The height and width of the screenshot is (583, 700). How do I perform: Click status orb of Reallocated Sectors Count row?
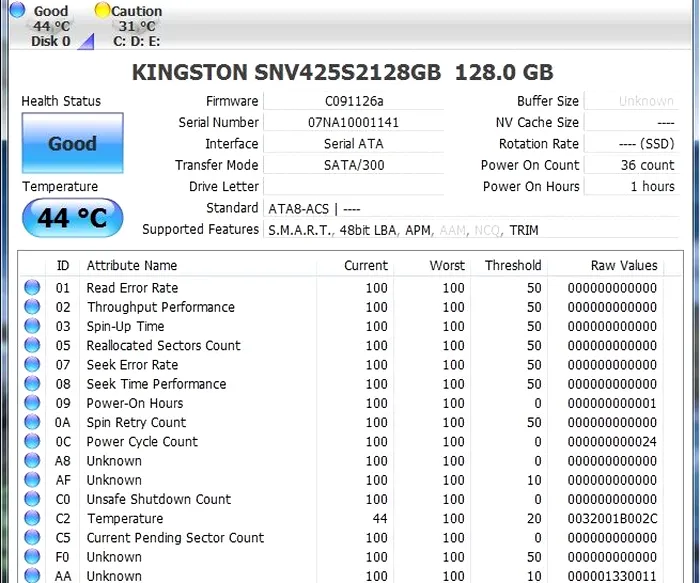[32, 345]
